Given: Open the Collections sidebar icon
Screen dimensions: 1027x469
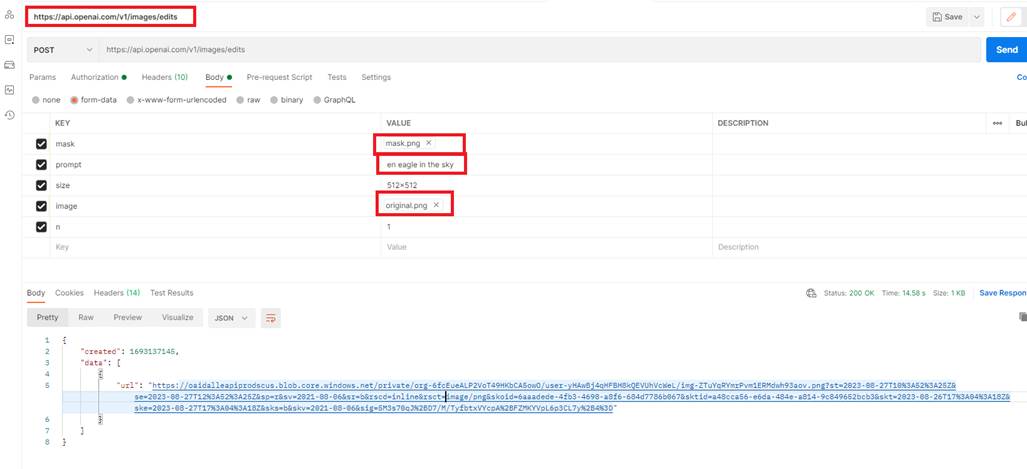Looking at the screenshot, I should tap(9, 14).
